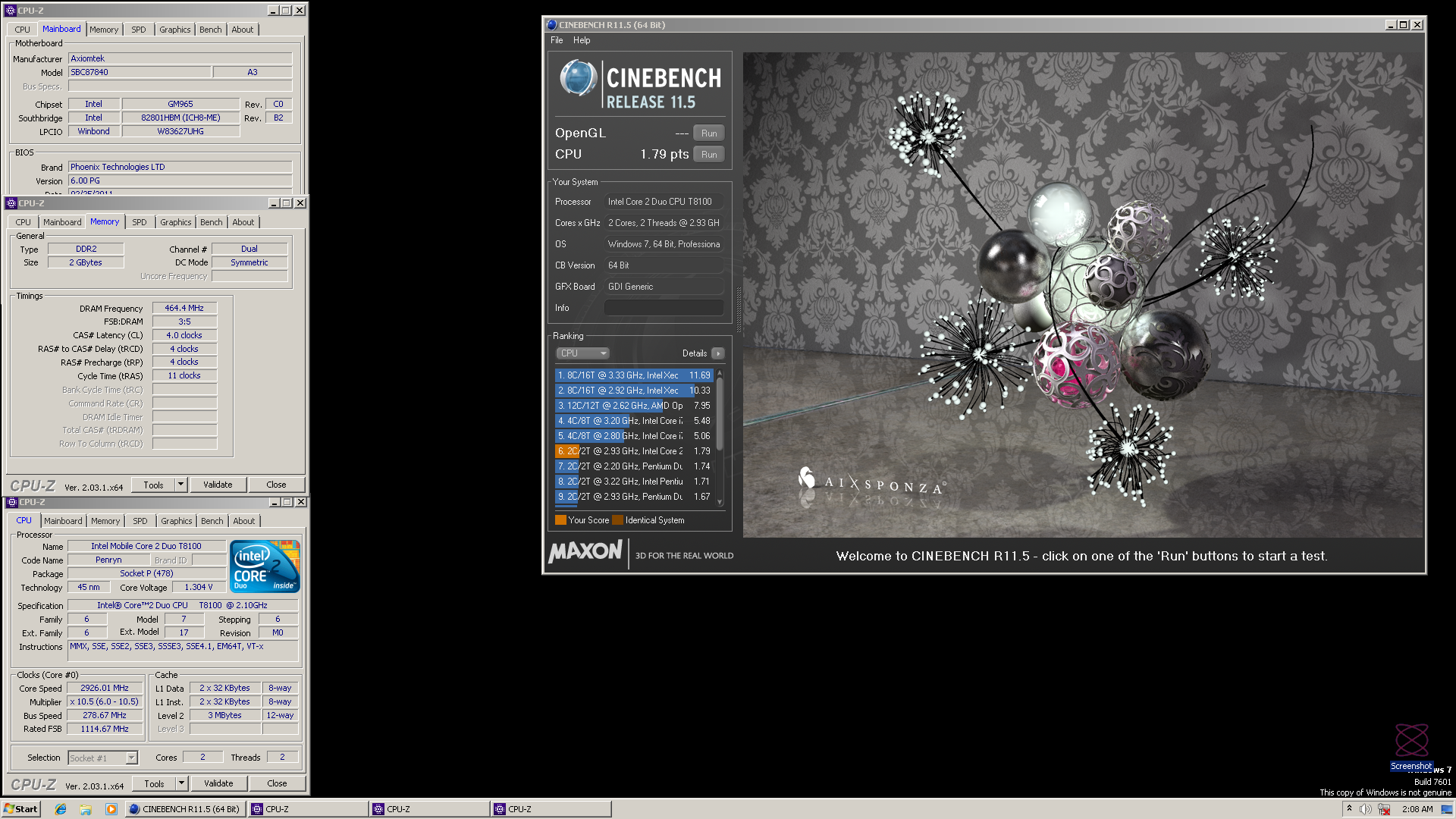The image size is (1456, 819).
Task: Open About tab in Memory window
Action: pos(243,222)
